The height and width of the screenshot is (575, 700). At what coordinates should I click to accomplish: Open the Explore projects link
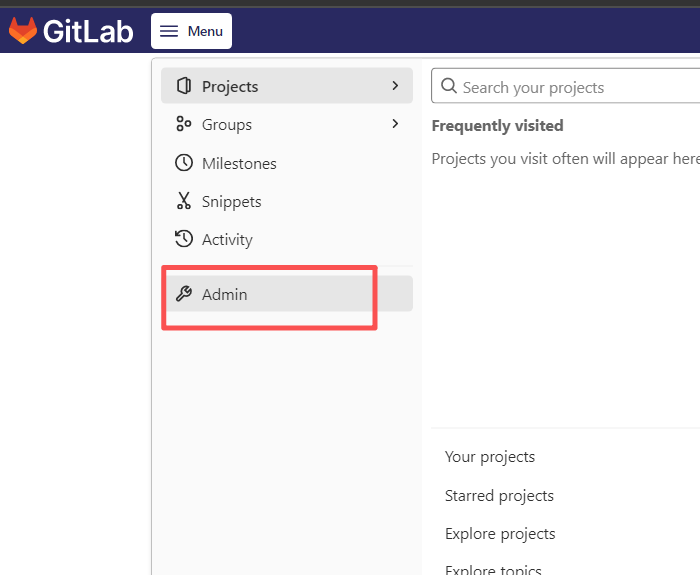click(500, 533)
